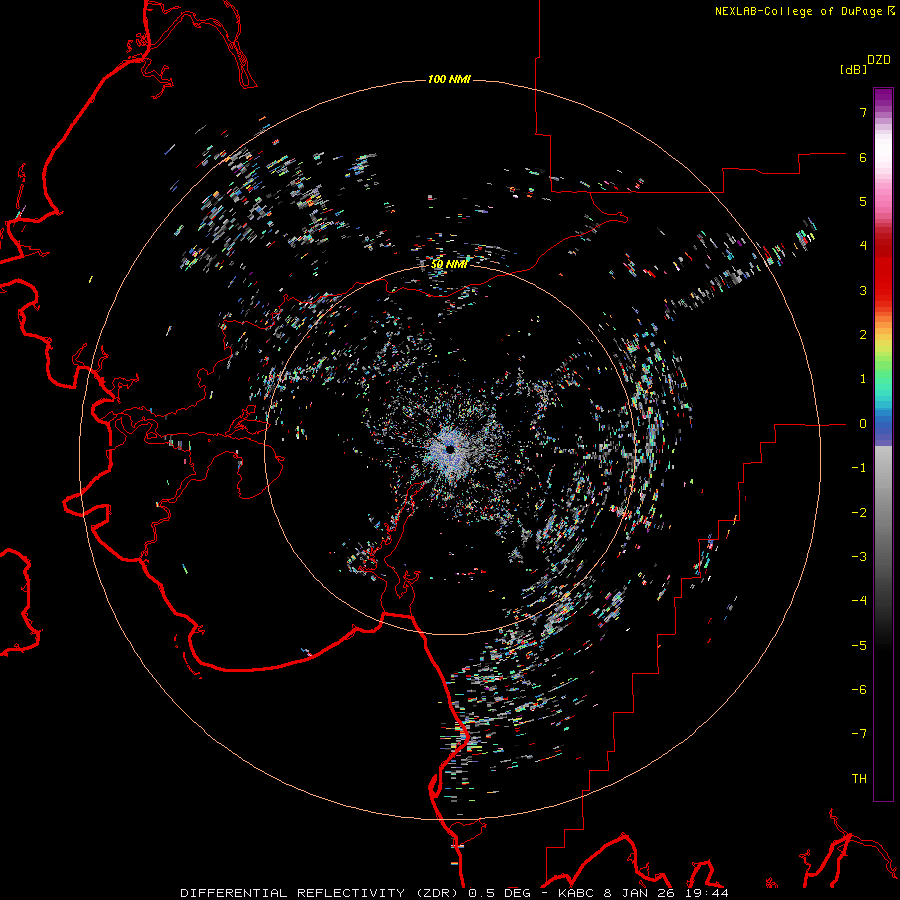Click the 7 value on color scale

tap(863, 112)
